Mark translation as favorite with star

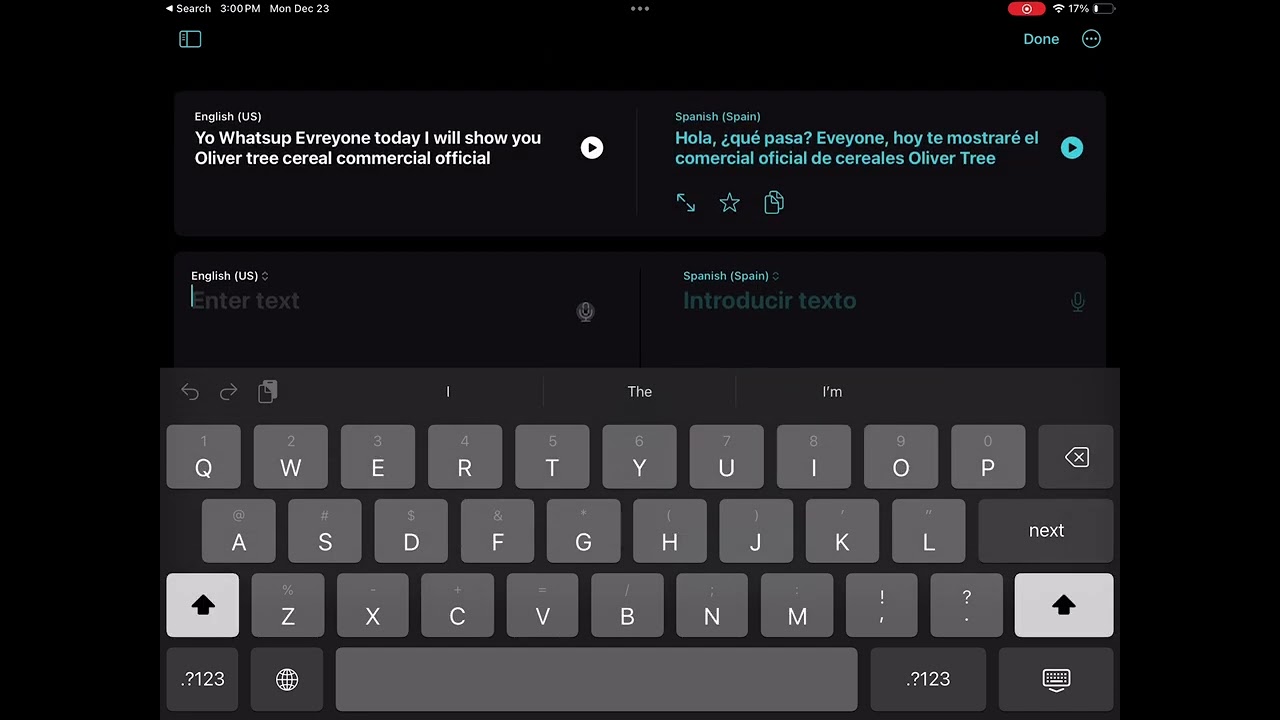730,203
